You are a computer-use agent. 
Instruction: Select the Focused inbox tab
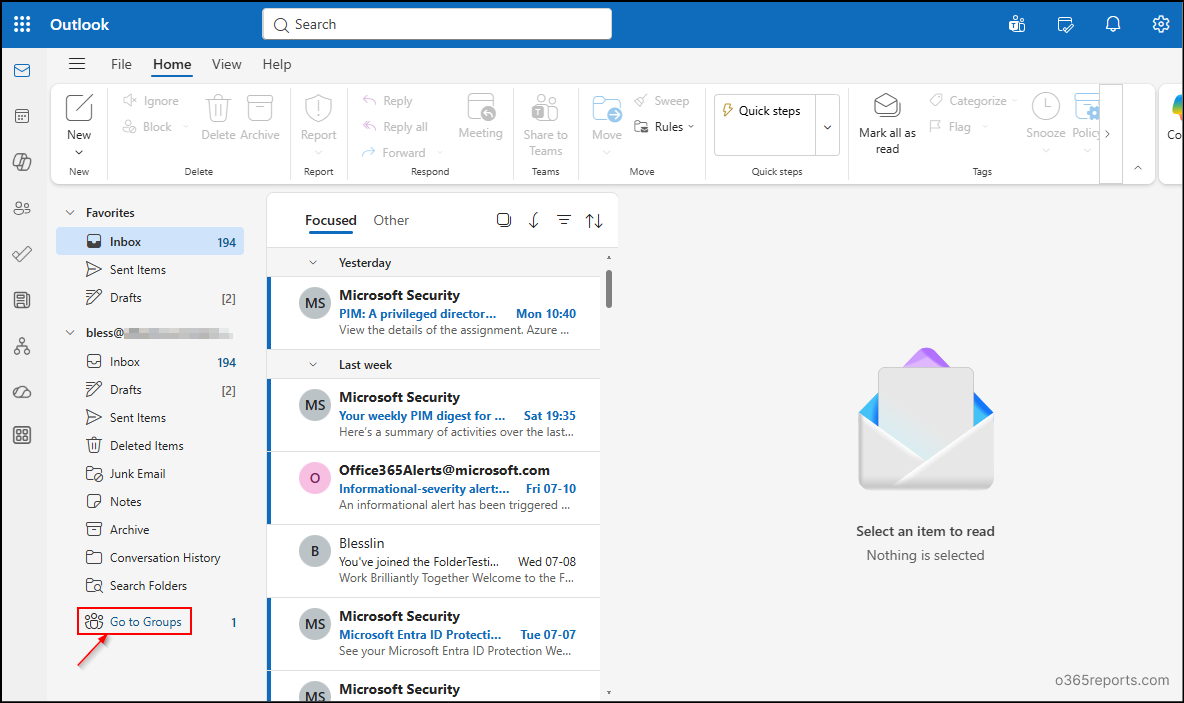click(331, 220)
